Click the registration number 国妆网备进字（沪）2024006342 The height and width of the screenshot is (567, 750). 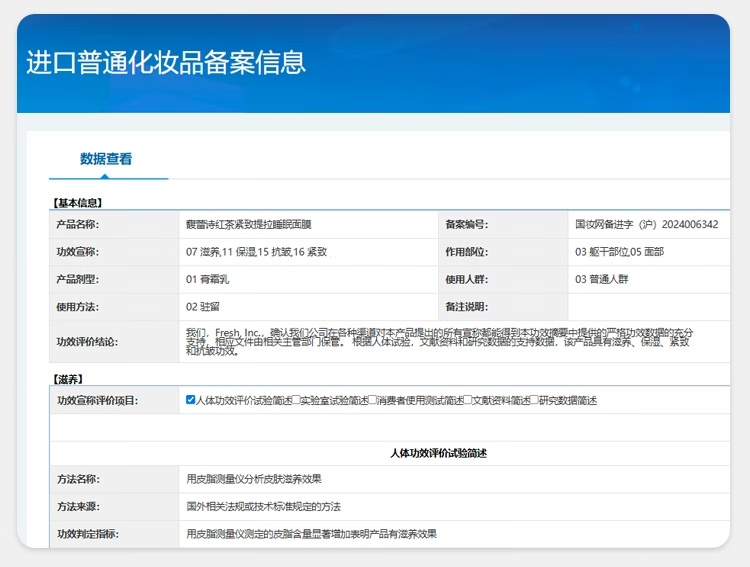tap(646, 225)
